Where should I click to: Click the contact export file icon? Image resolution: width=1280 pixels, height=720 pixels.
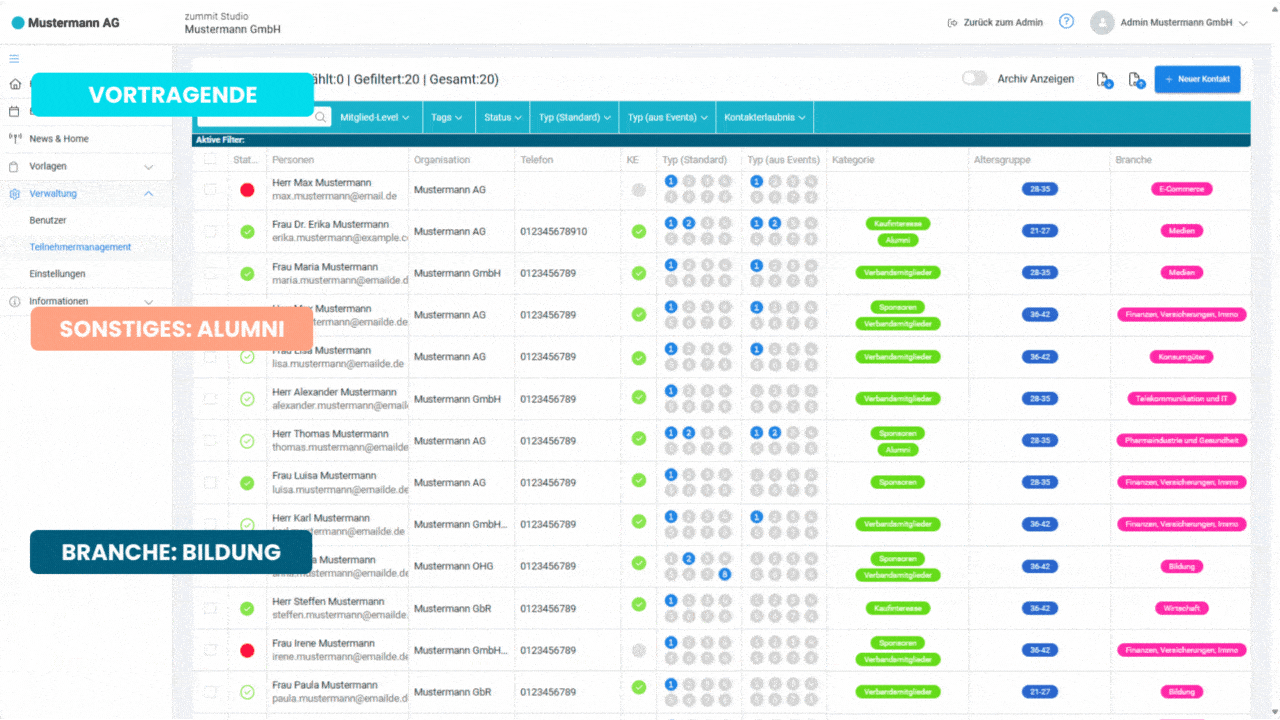[1136, 80]
